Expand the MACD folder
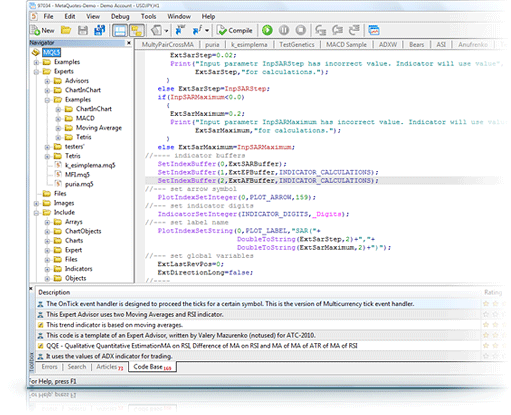 (58, 118)
